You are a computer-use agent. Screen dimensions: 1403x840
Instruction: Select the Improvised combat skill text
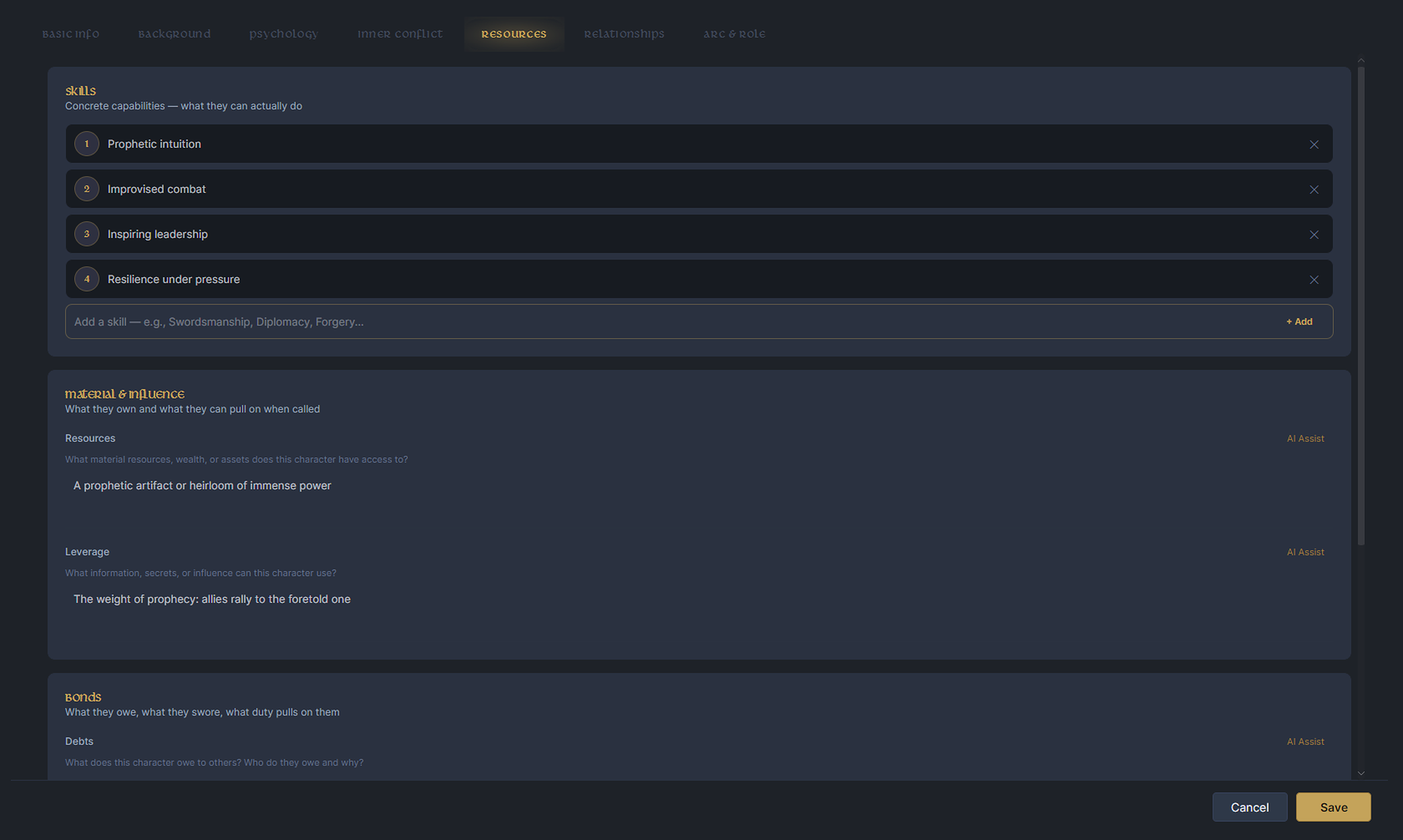157,189
